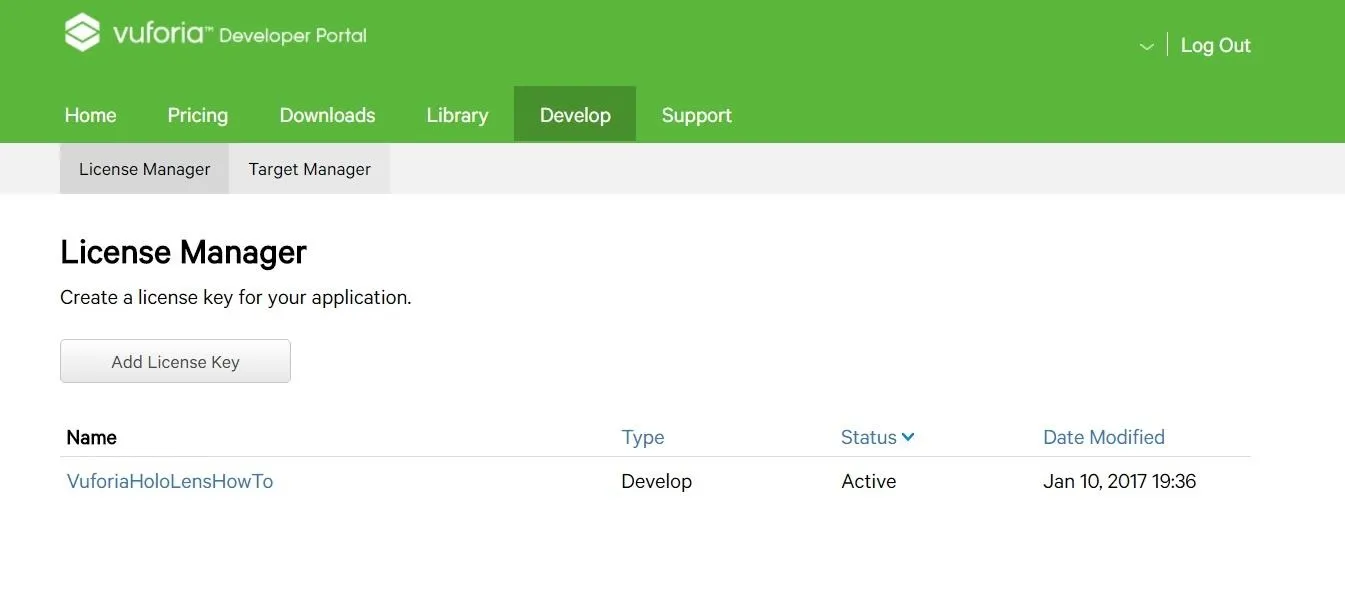The width and height of the screenshot is (1345, 595).
Task: Open the account dropdown chevron beside Log Out
Action: [x=1146, y=46]
